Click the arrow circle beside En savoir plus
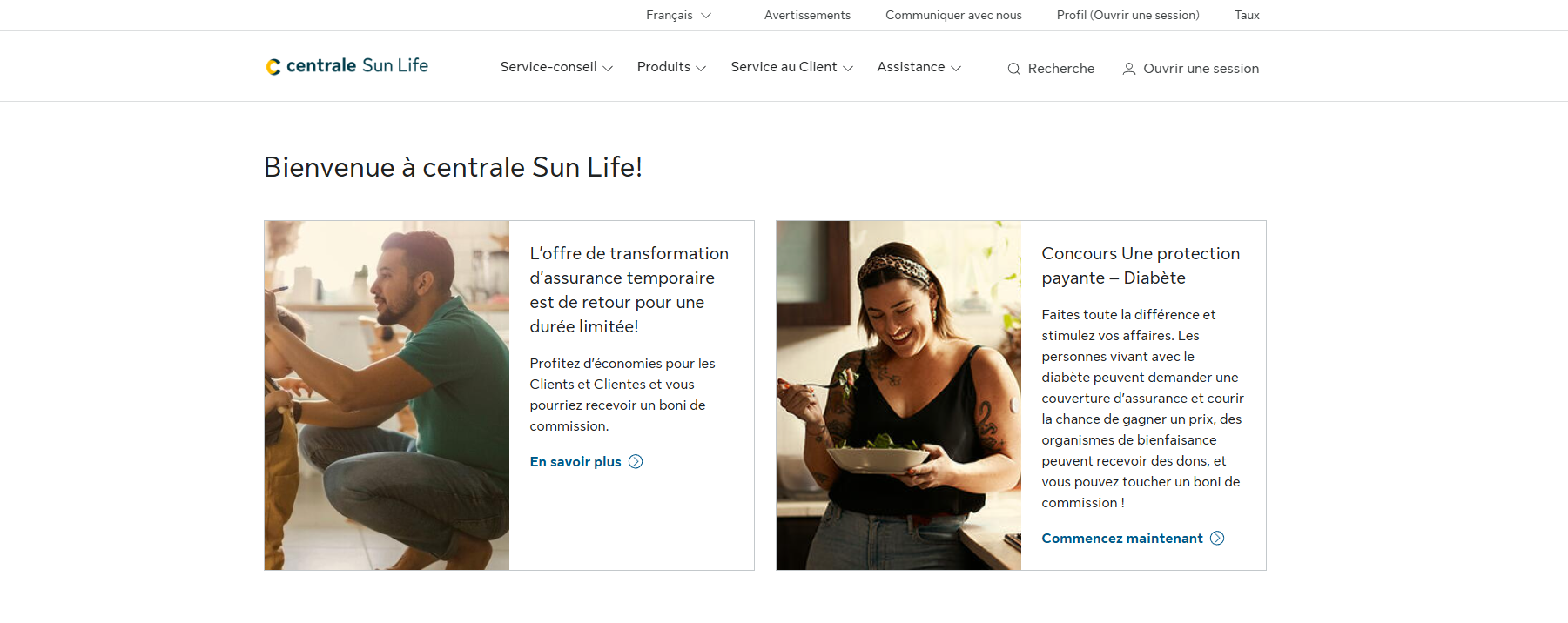The image size is (1568, 623). (x=636, y=462)
